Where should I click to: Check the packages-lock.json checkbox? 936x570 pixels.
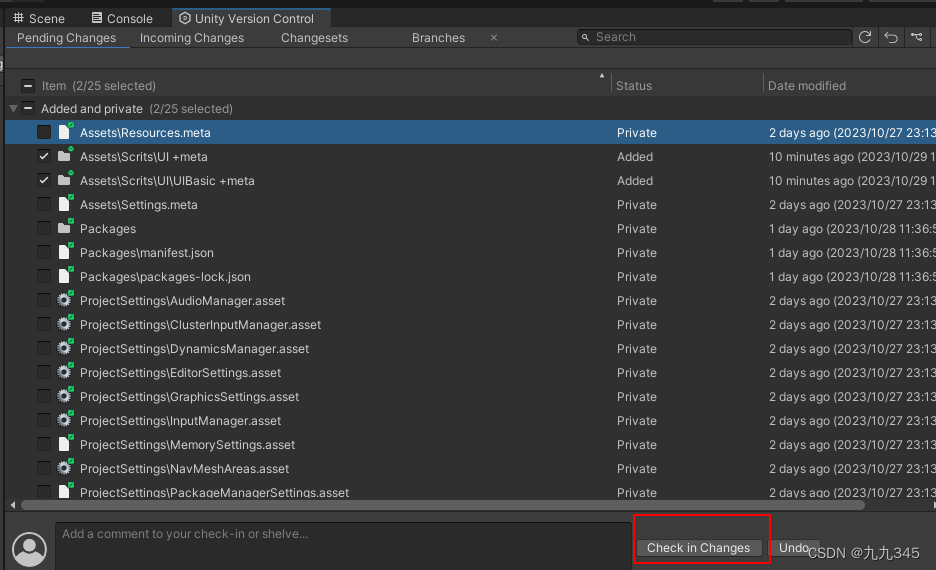(44, 276)
